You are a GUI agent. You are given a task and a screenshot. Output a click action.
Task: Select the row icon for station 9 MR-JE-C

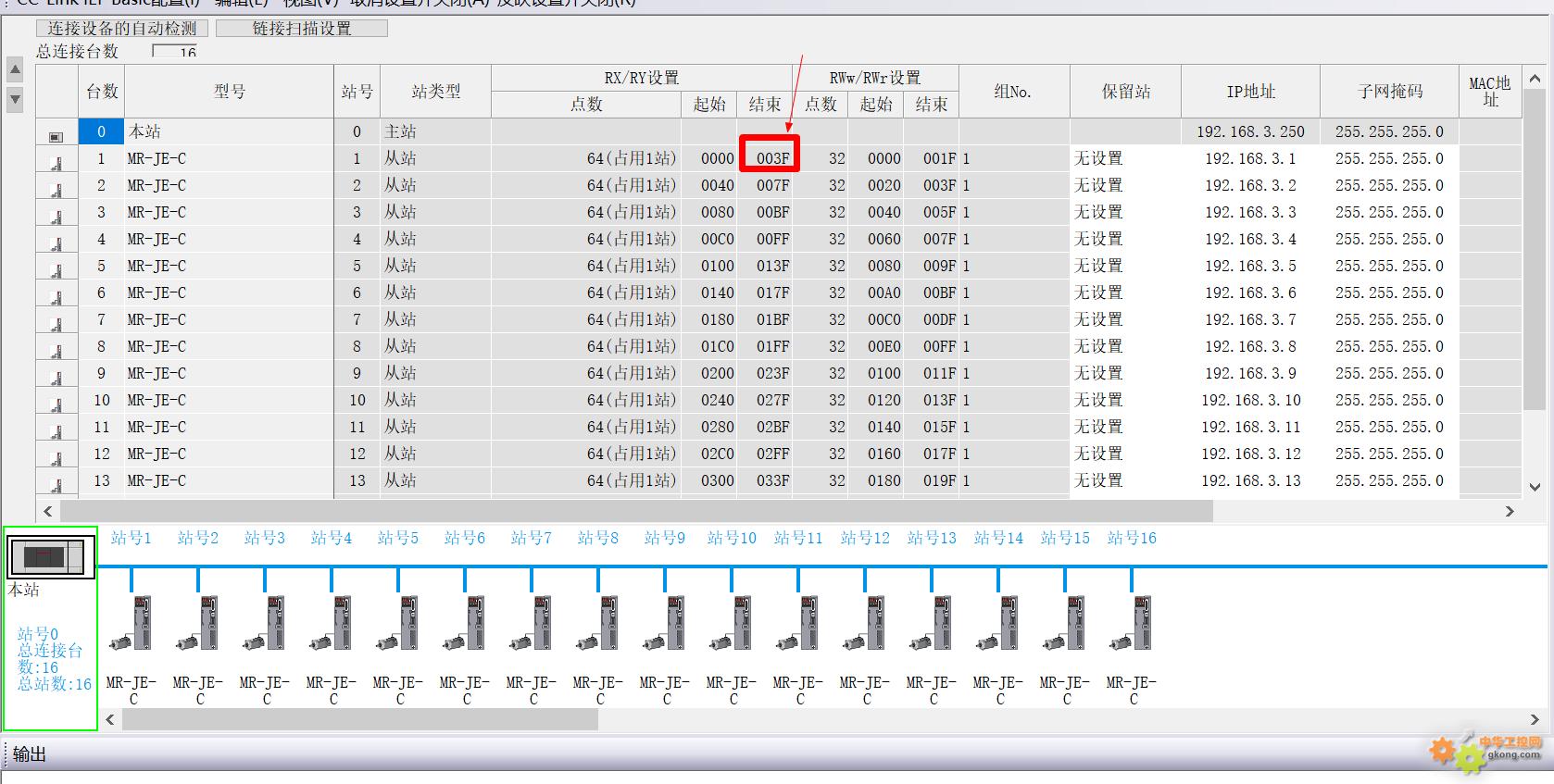tap(56, 378)
